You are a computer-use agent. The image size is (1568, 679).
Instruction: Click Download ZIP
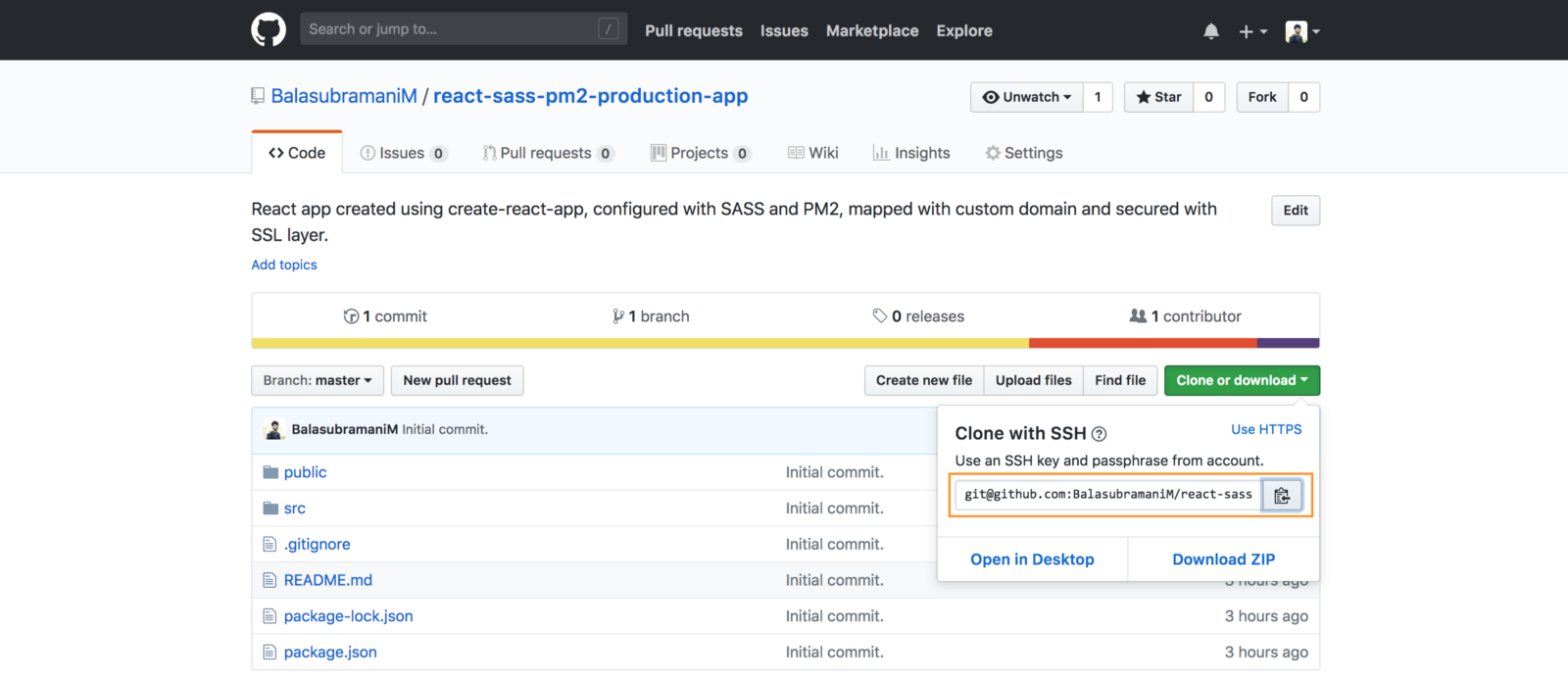pyautogui.click(x=1223, y=559)
